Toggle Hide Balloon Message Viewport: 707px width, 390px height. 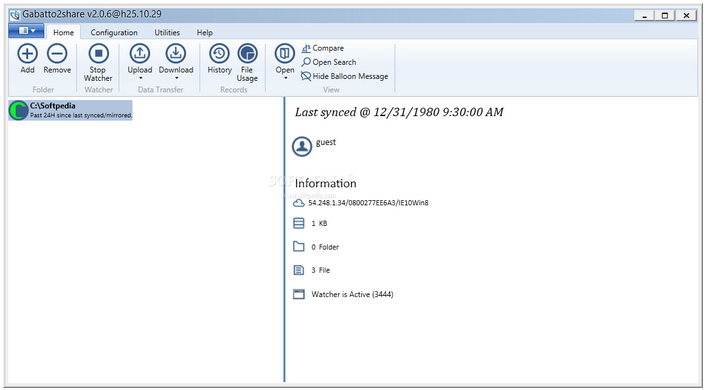[x=345, y=76]
